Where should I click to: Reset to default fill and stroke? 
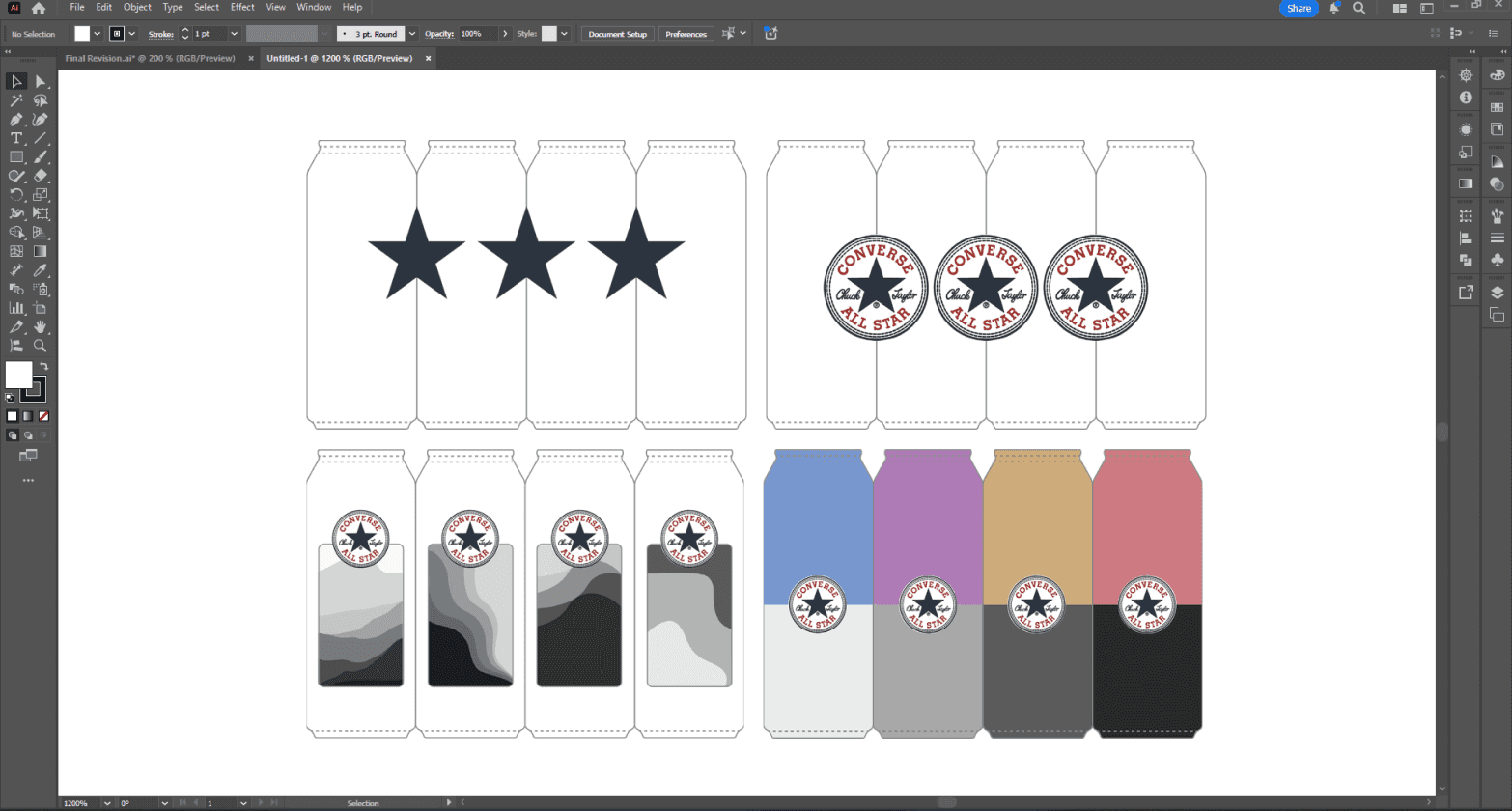11,398
